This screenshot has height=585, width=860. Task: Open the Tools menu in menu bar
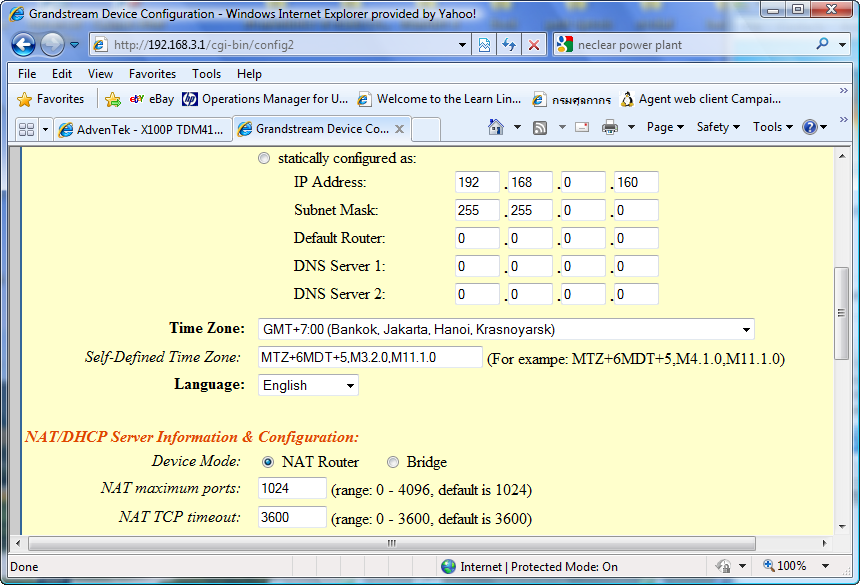click(206, 73)
